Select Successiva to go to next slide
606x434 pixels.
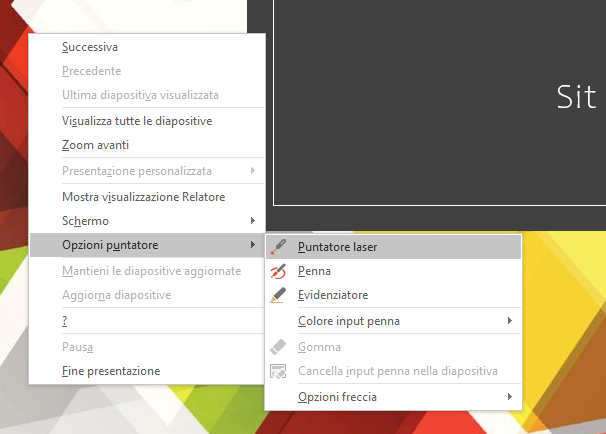(x=90, y=47)
